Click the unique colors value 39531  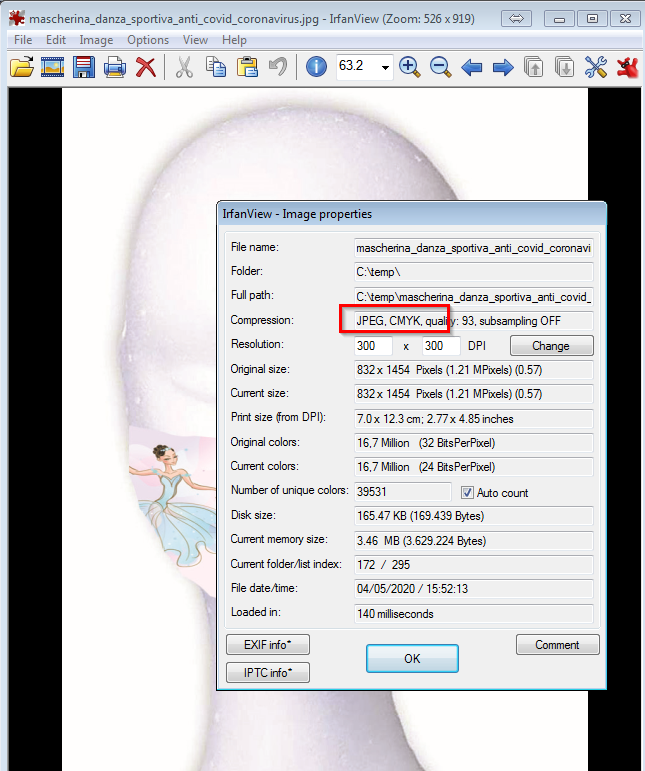pyautogui.click(x=403, y=492)
